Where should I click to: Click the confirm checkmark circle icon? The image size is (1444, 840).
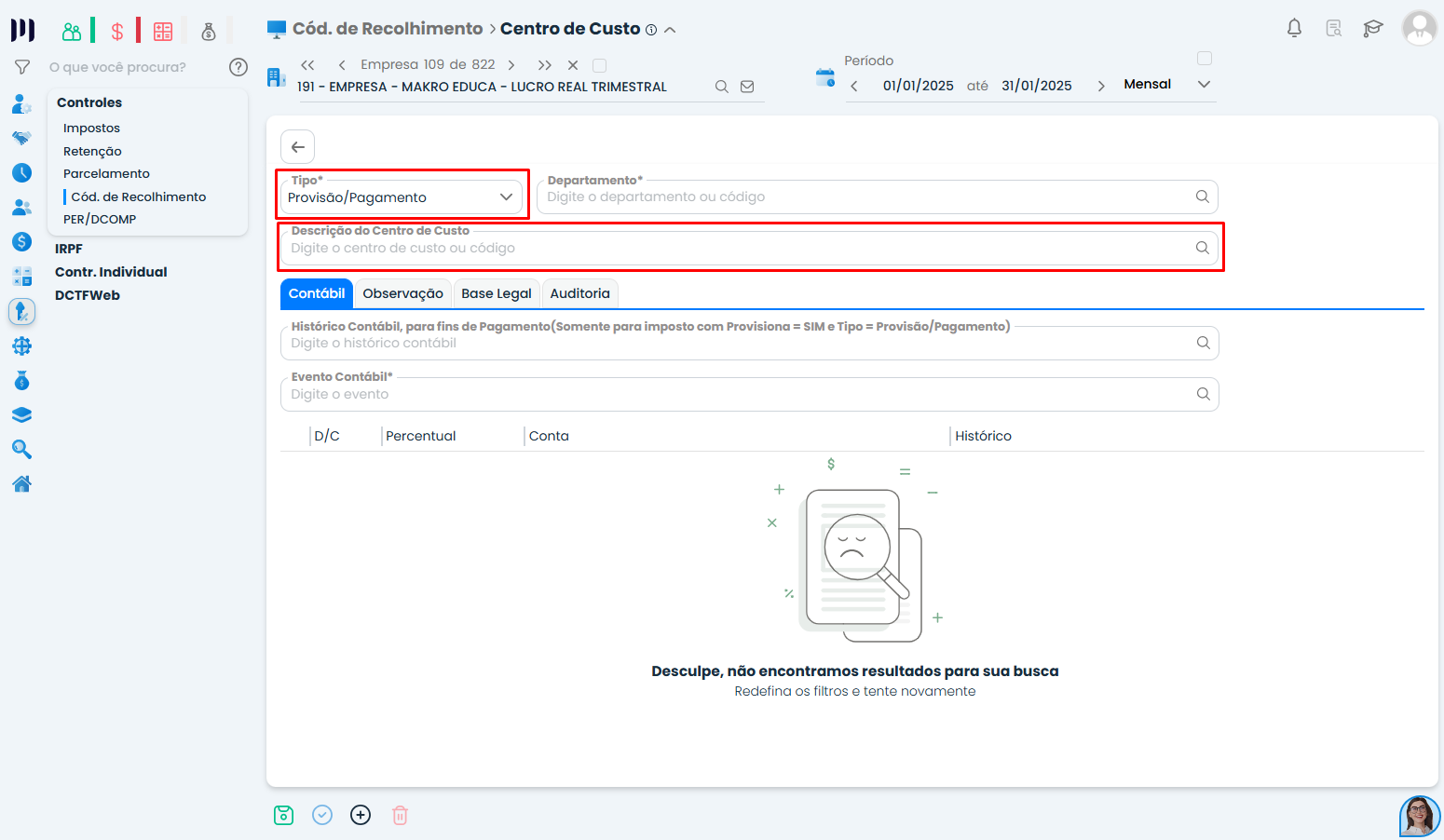(x=322, y=815)
